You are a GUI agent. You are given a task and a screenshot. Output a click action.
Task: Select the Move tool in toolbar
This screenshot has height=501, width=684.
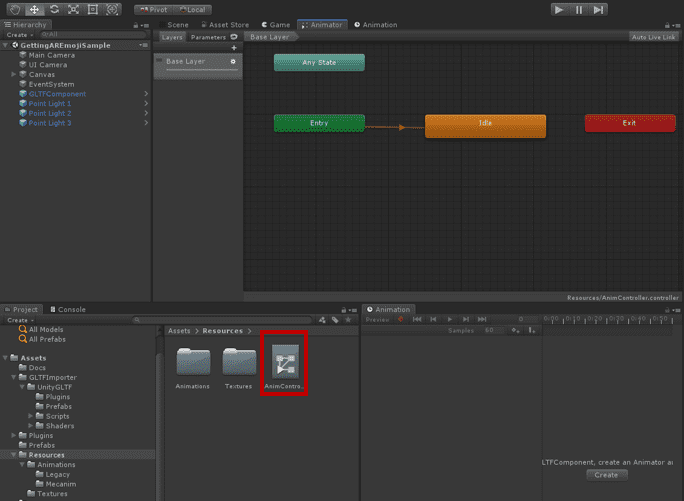click(34, 9)
